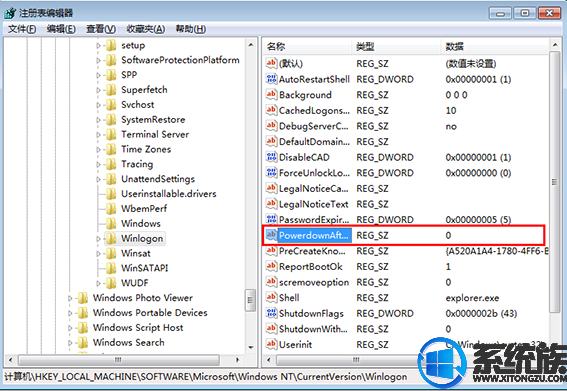This screenshot has height=391, width=567.
Task: Select the setup folder icon
Action: [x=111, y=45]
